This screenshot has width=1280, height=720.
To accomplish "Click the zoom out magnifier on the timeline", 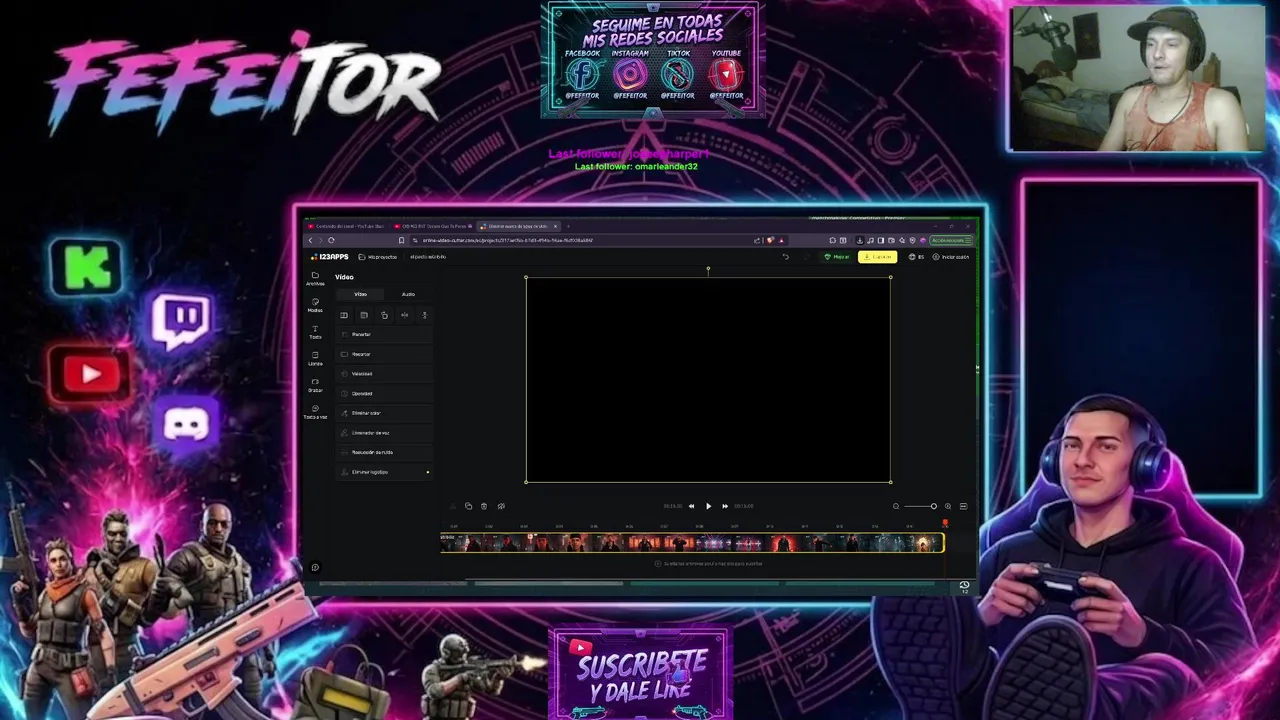I will pos(896,506).
